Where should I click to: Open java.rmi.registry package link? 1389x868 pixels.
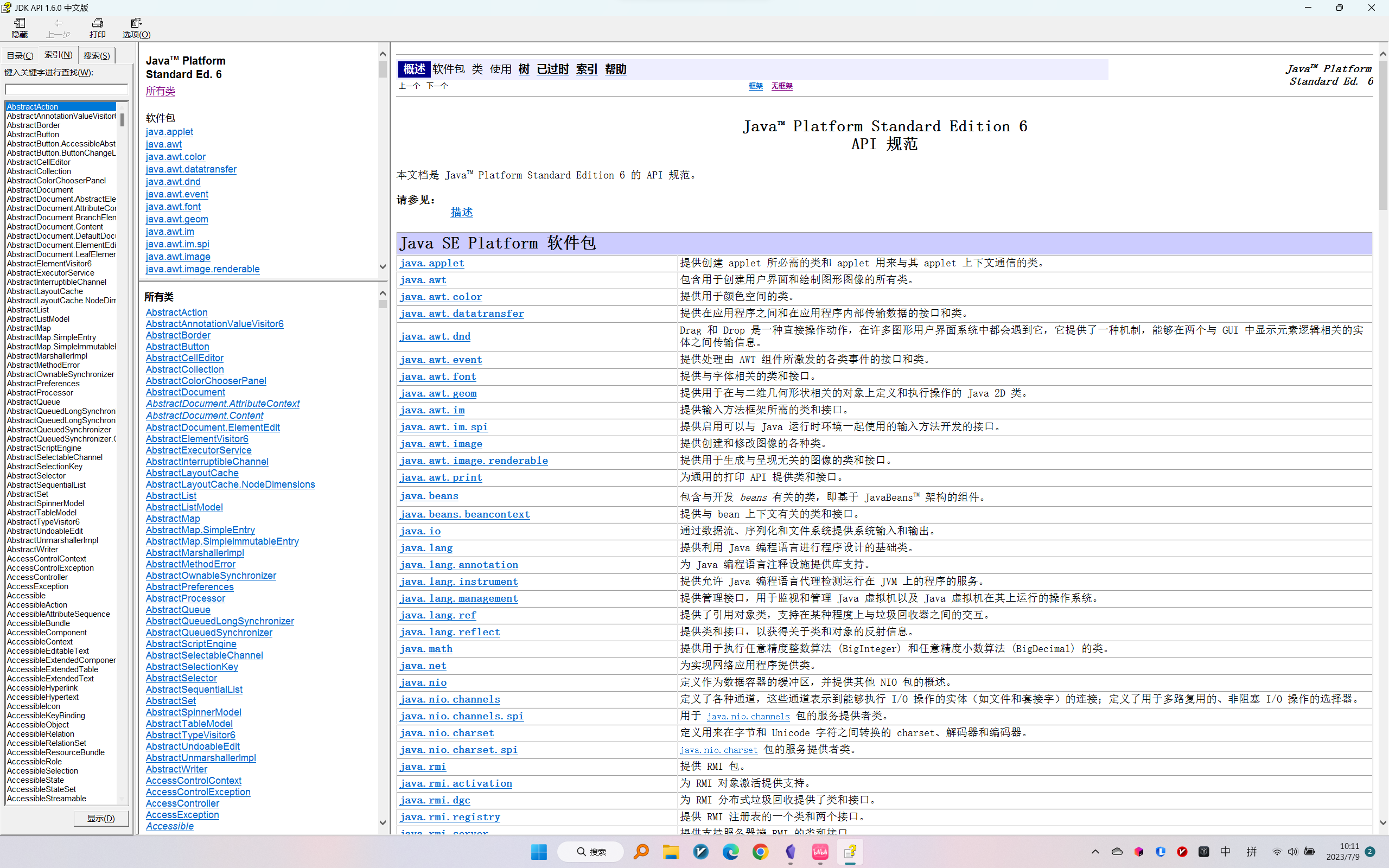pyautogui.click(x=450, y=816)
